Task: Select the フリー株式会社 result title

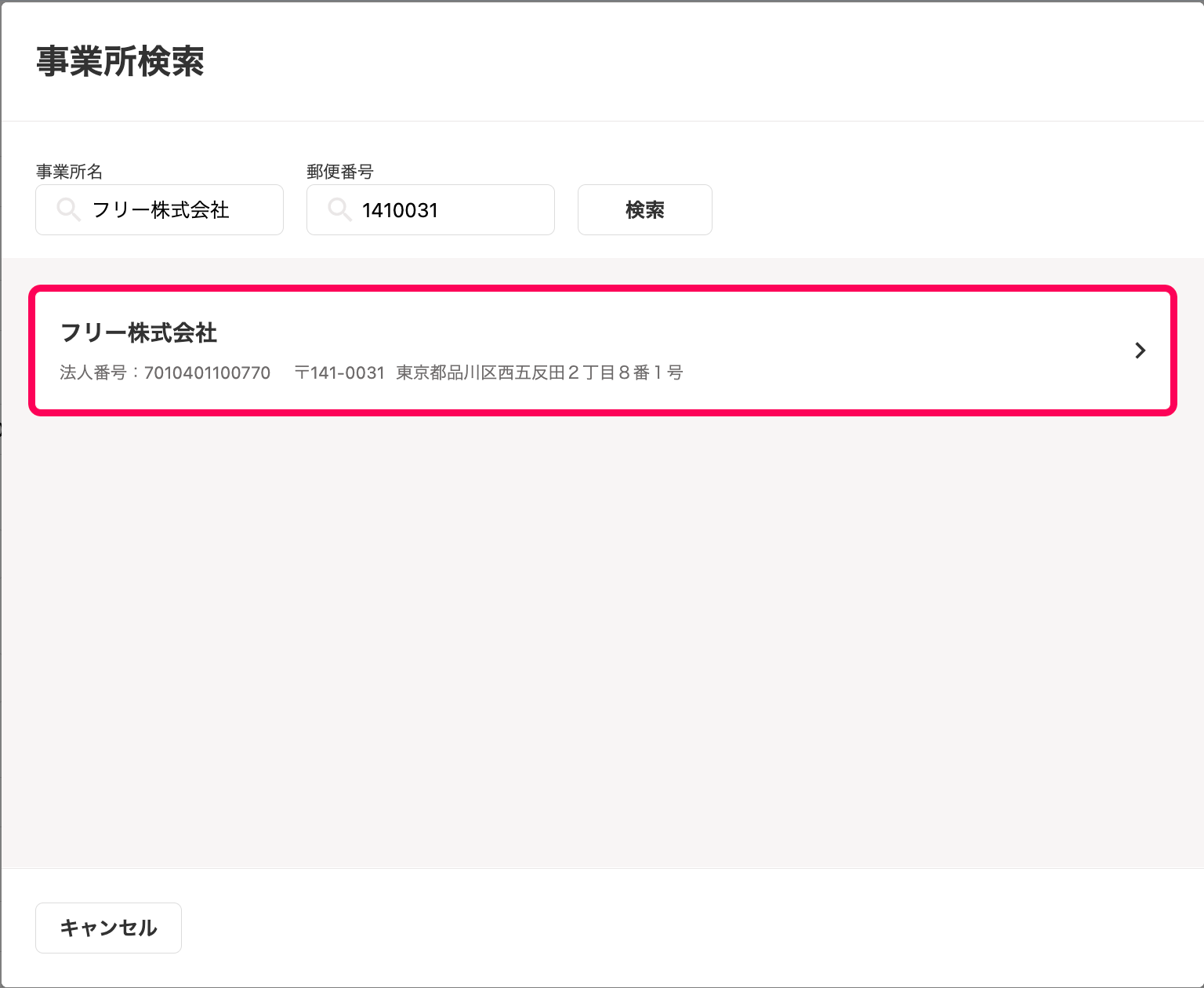Action: (139, 332)
